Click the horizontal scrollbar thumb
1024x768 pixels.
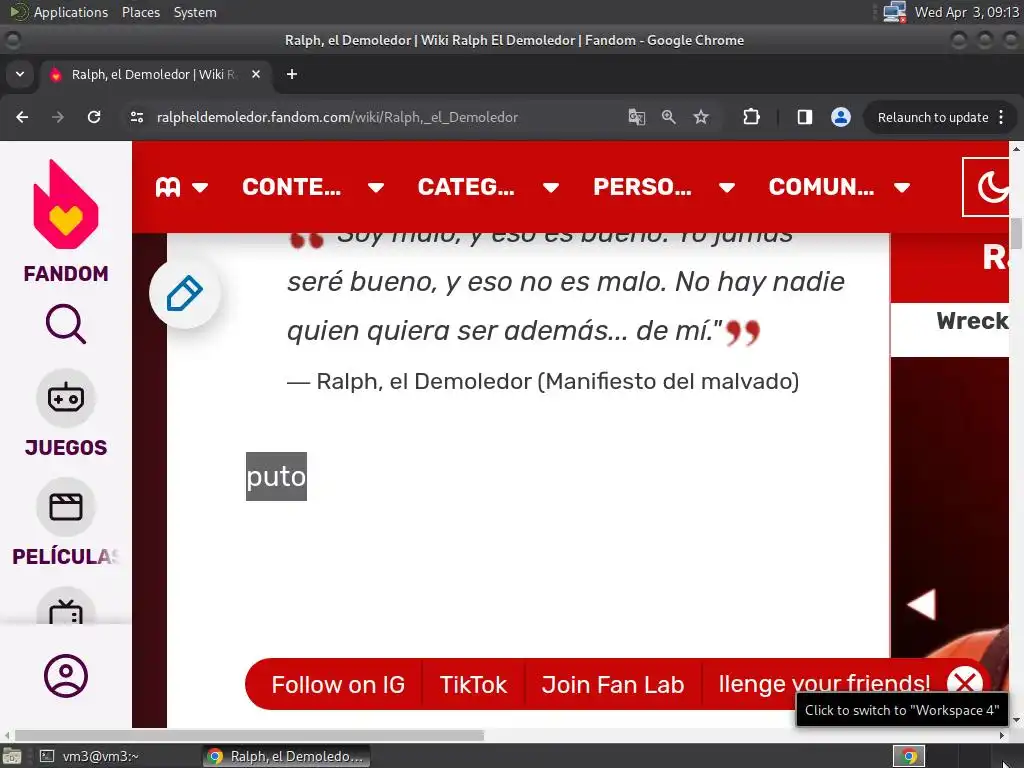[x=249, y=735]
